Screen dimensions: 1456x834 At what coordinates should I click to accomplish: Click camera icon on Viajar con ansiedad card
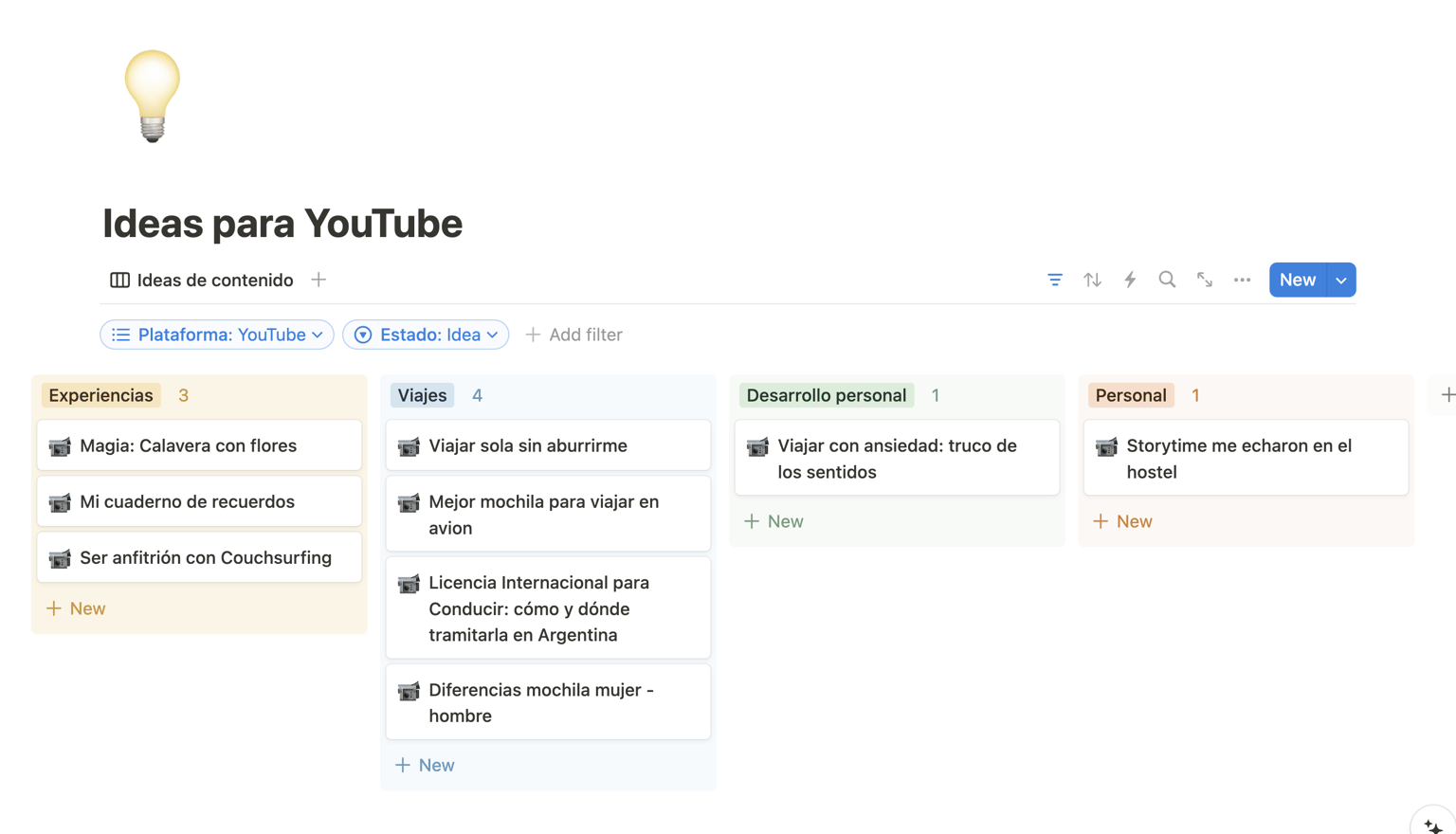pos(757,446)
